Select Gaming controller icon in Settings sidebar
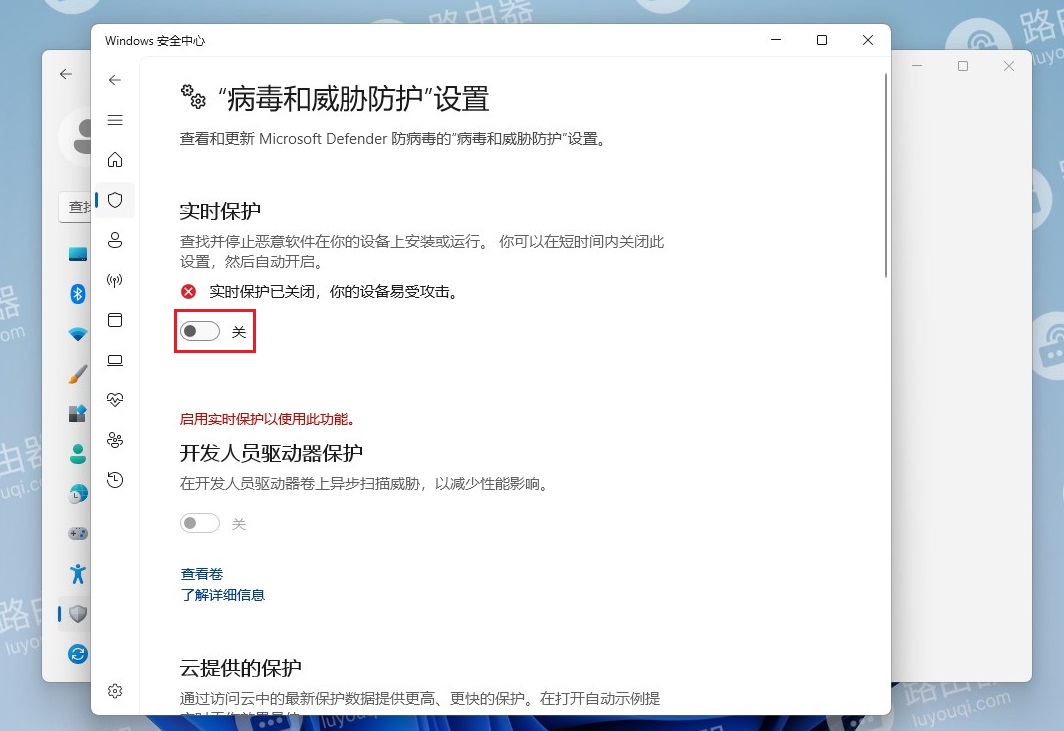The image size is (1064, 731). pyautogui.click(x=77, y=533)
